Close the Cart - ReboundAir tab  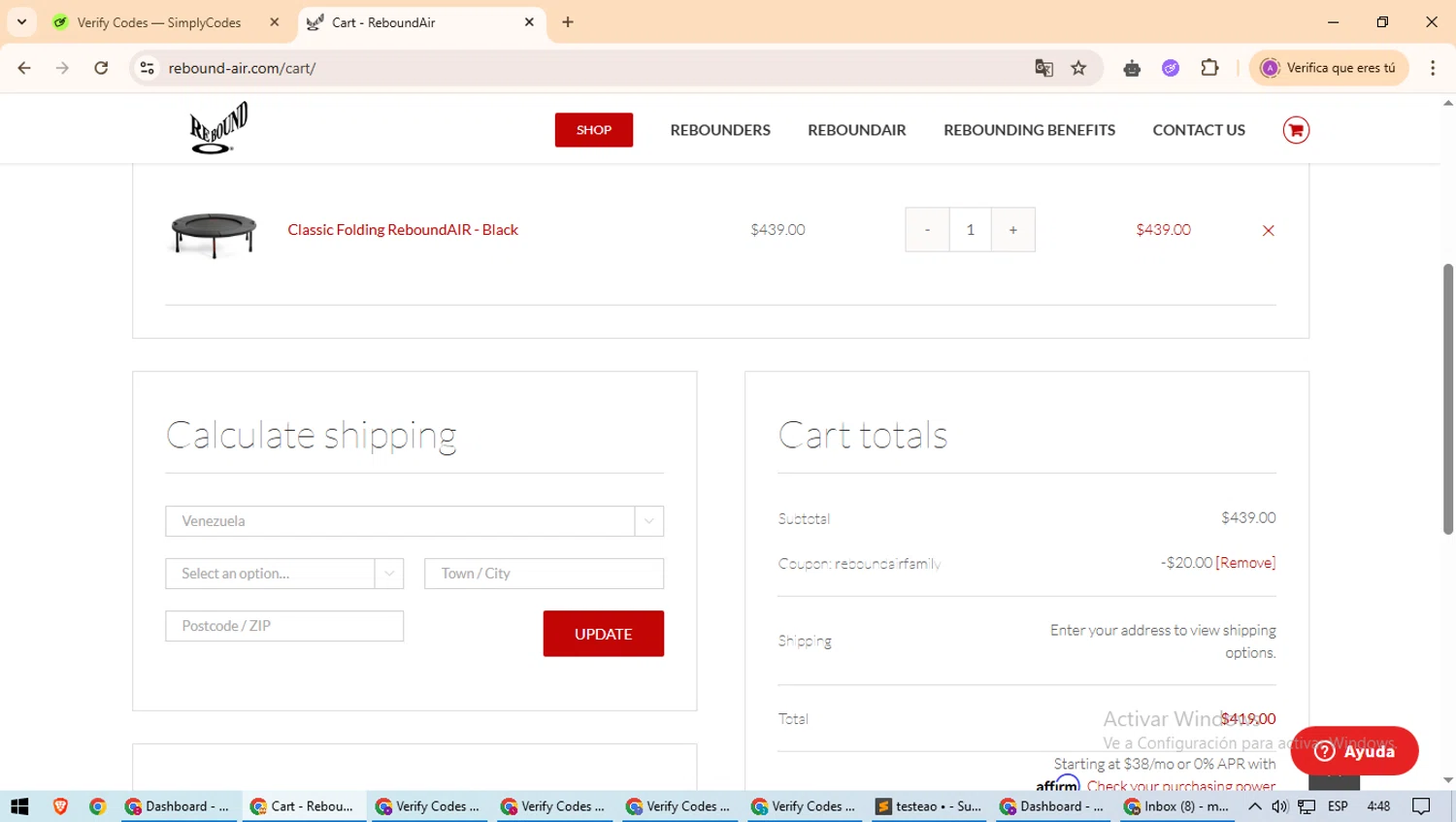529,22
